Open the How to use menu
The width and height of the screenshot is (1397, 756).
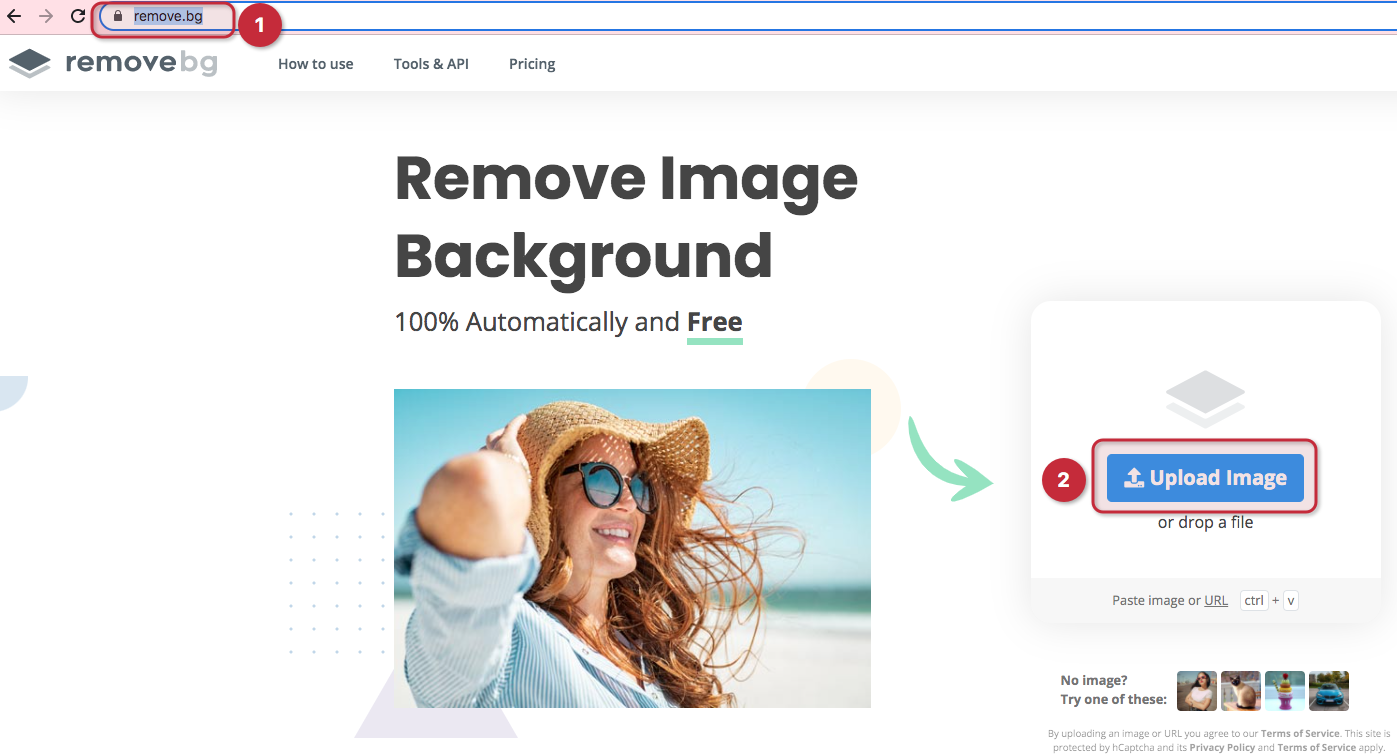pyautogui.click(x=315, y=64)
